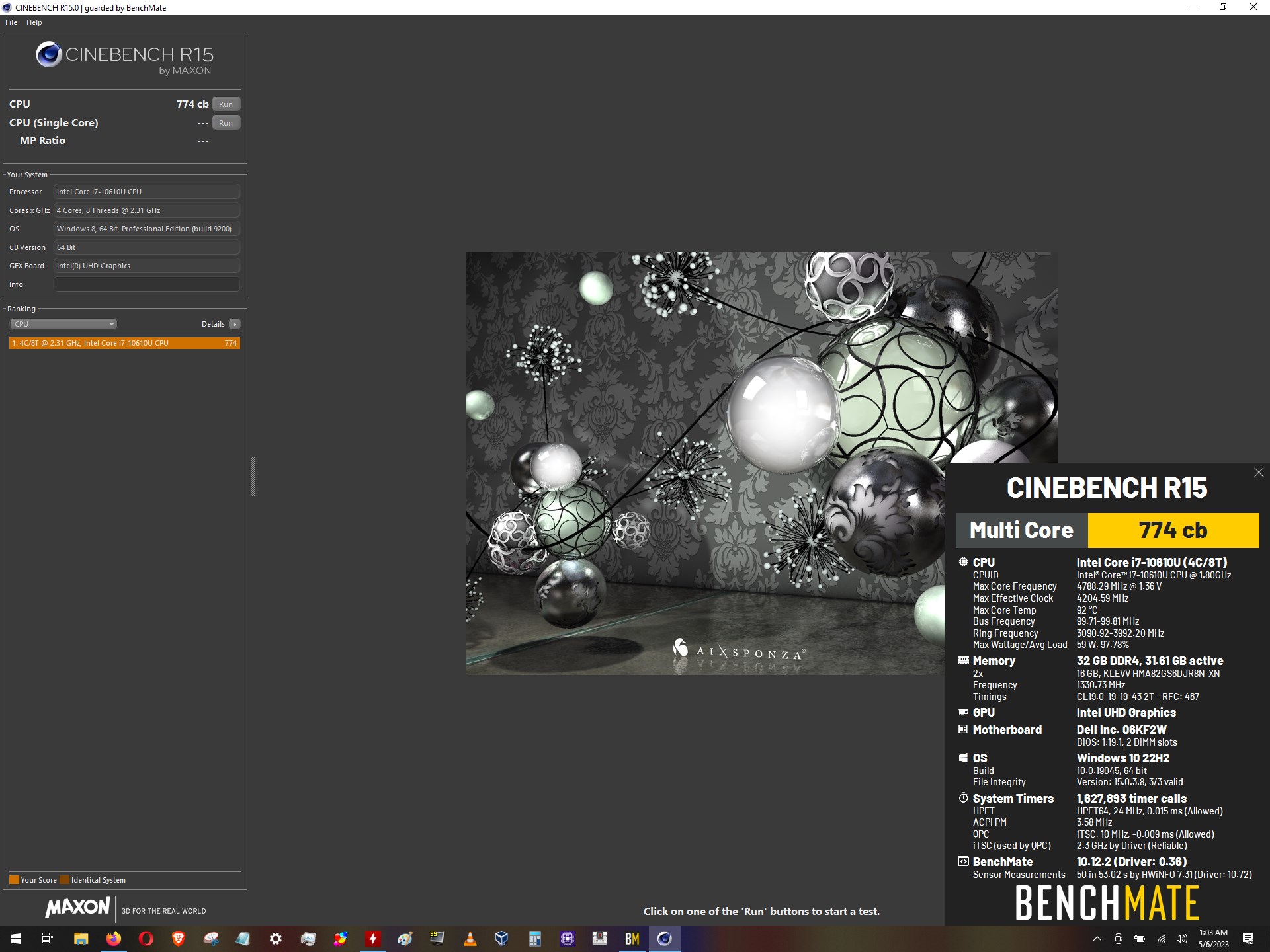Launch VirtualBox from the taskbar

pyautogui.click(x=502, y=939)
